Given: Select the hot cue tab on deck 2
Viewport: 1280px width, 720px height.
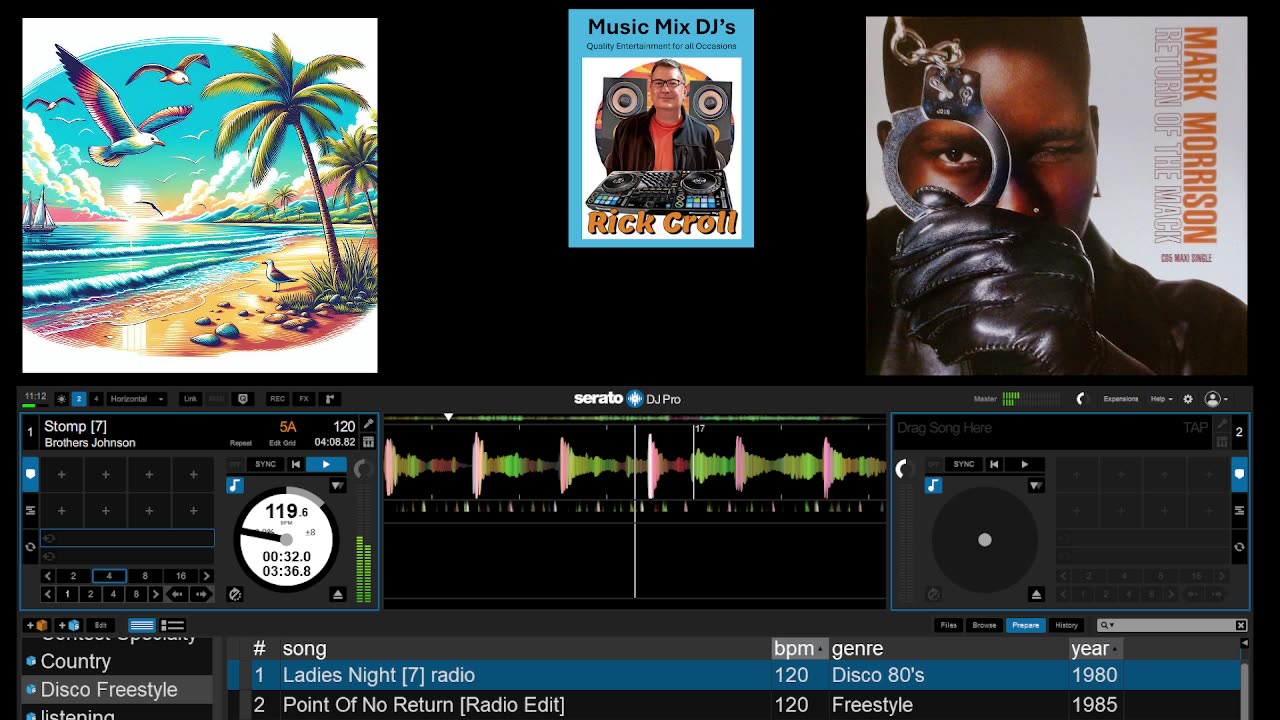Looking at the screenshot, I should [1239, 474].
